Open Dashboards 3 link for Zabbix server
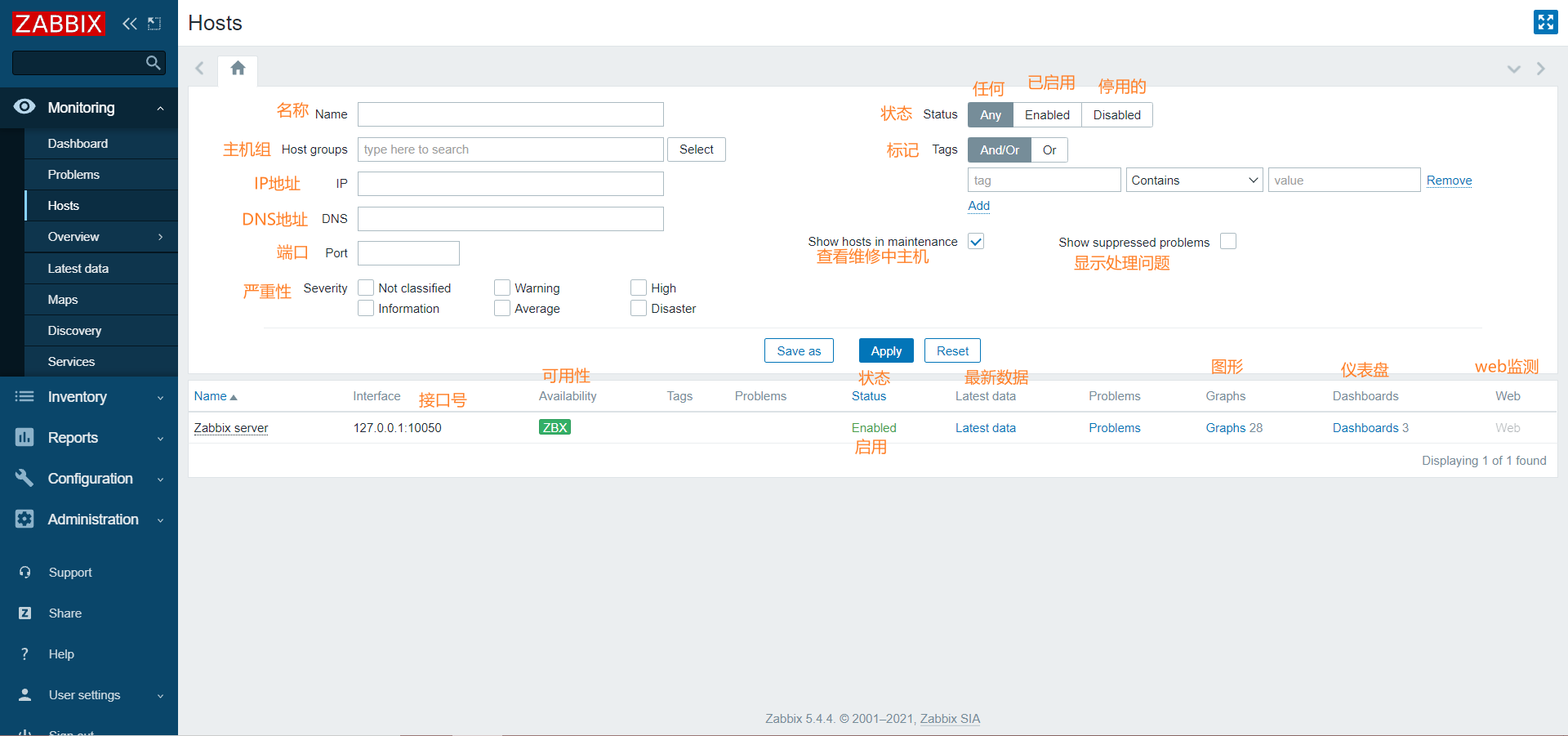Image resolution: width=1568 pixels, height=736 pixels. coord(1370,428)
